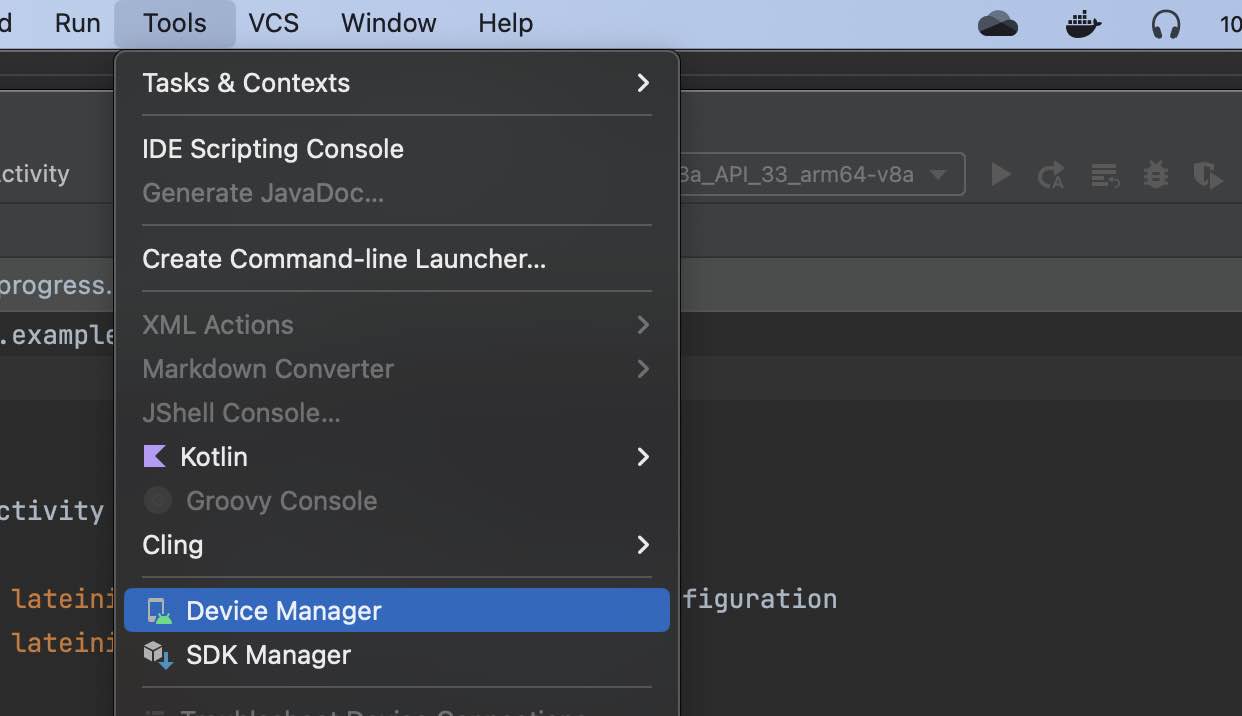Open the device selector dropdown for API_33_arm64

click(x=938, y=174)
